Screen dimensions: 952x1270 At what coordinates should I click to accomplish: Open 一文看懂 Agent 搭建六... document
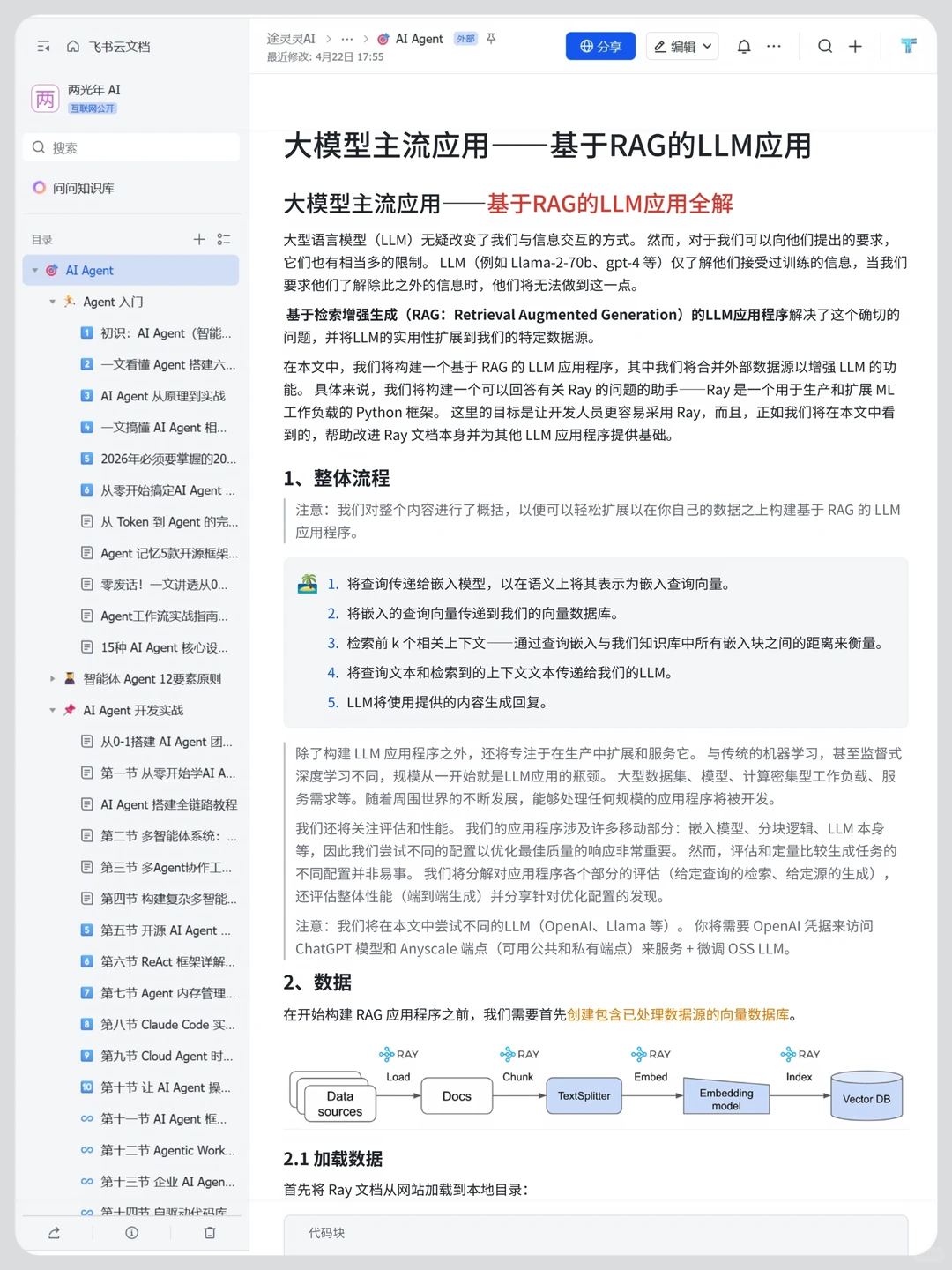pyautogui.click(x=159, y=364)
